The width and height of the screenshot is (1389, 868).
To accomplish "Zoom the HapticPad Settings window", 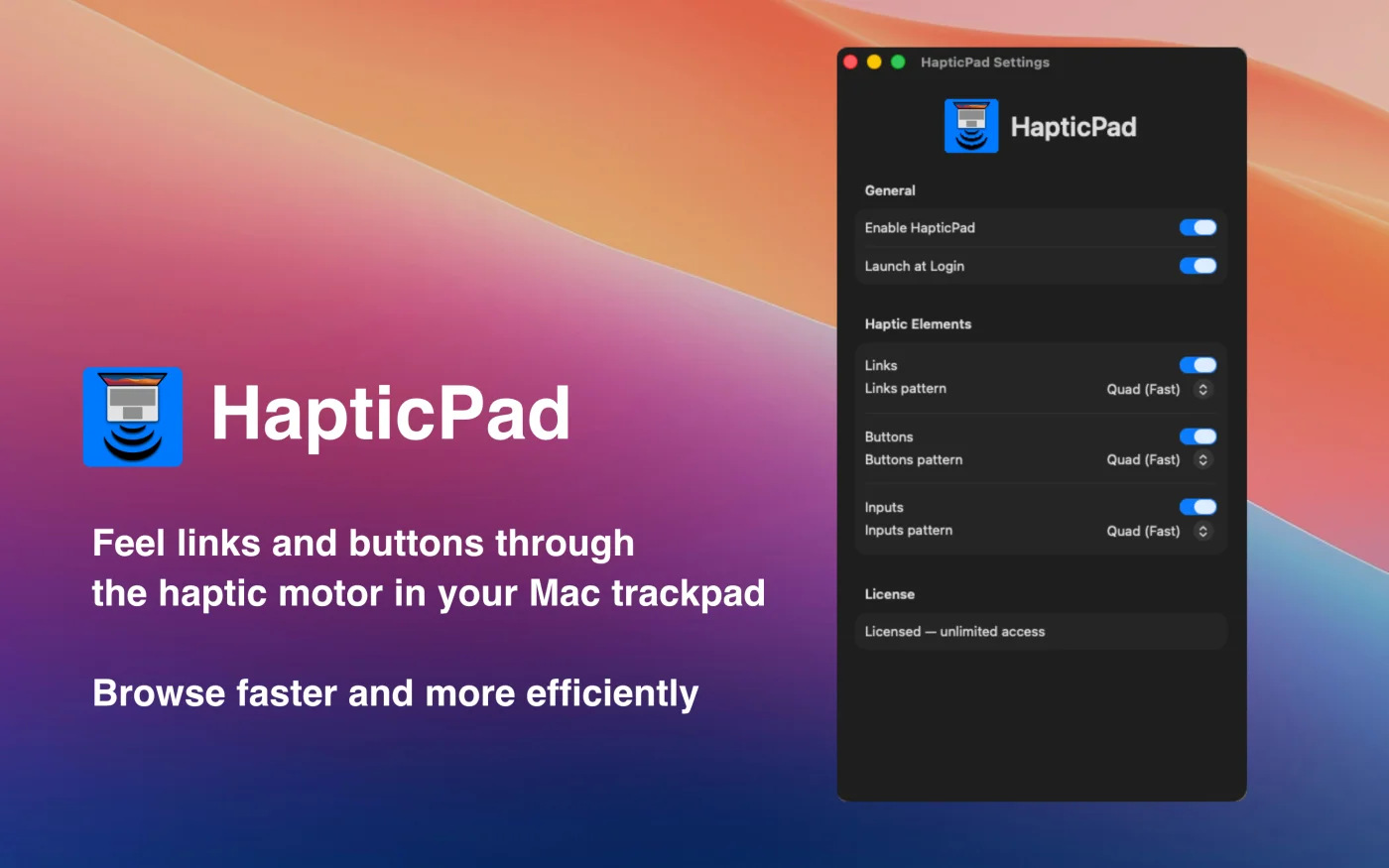I will tap(898, 62).
